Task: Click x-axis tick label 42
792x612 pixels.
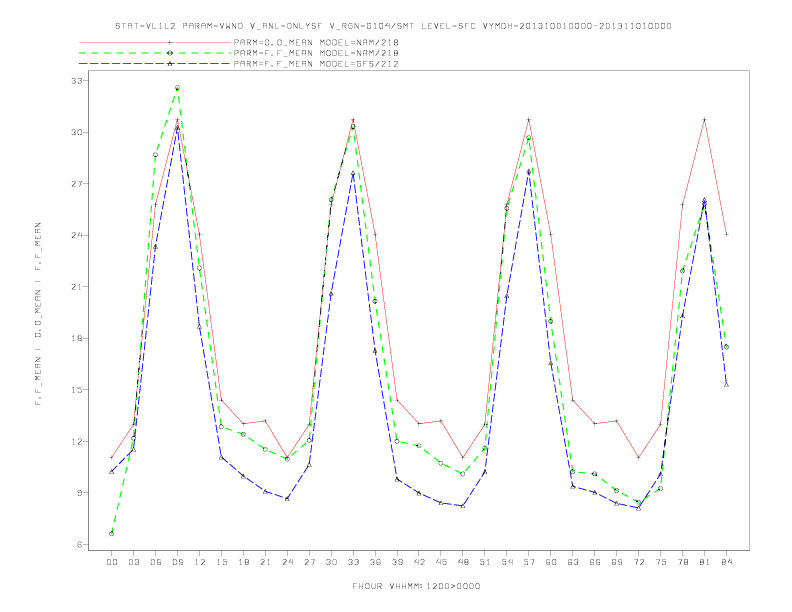Action: click(x=419, y=562)
